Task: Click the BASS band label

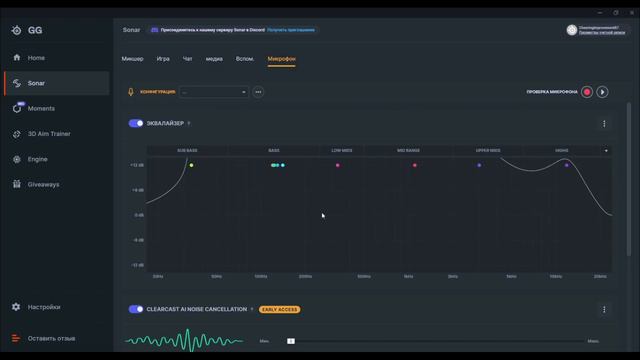Action: (x=274, y=151)
